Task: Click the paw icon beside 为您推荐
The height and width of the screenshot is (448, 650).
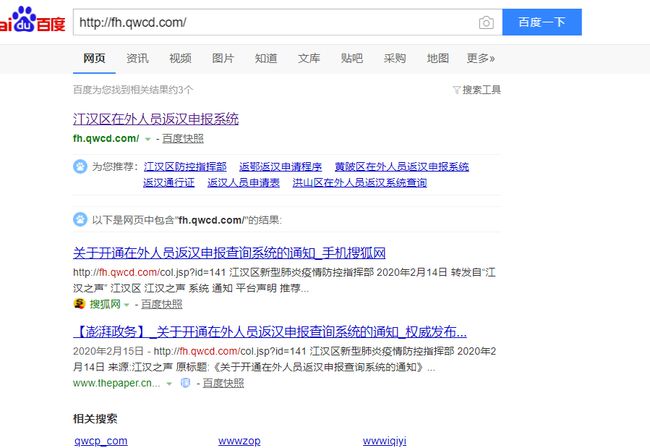Action: pyautogui.click(x=80, y=167)
